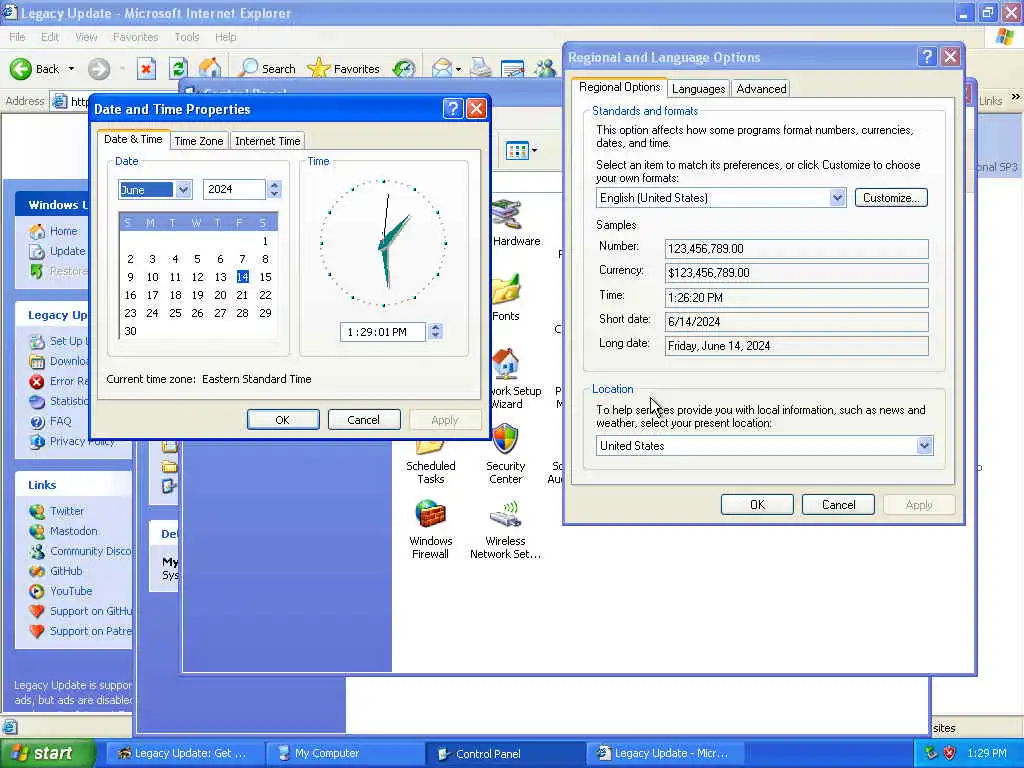The image size is (1024, 768).
Task: Switch to the Internet Time tab
Action: tap(268, 141)
